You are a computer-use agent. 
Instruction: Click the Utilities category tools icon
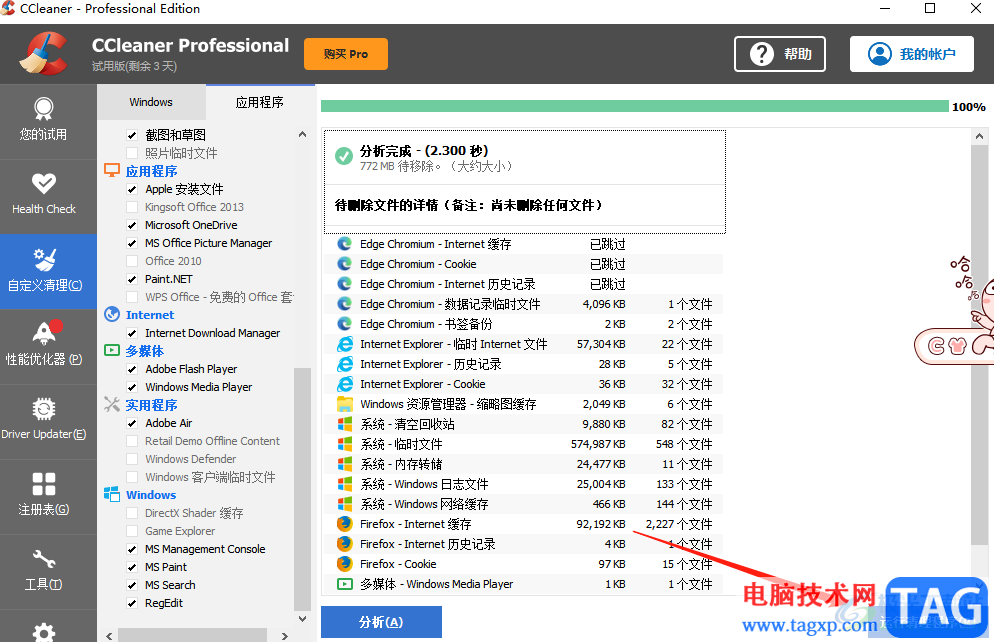tap(112, 404)
